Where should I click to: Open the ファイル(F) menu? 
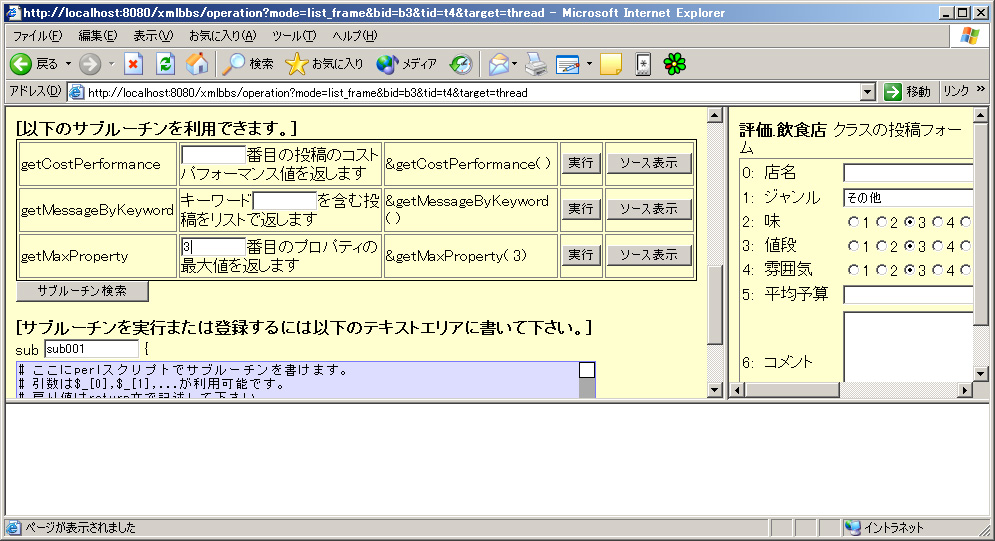[37, 36]
